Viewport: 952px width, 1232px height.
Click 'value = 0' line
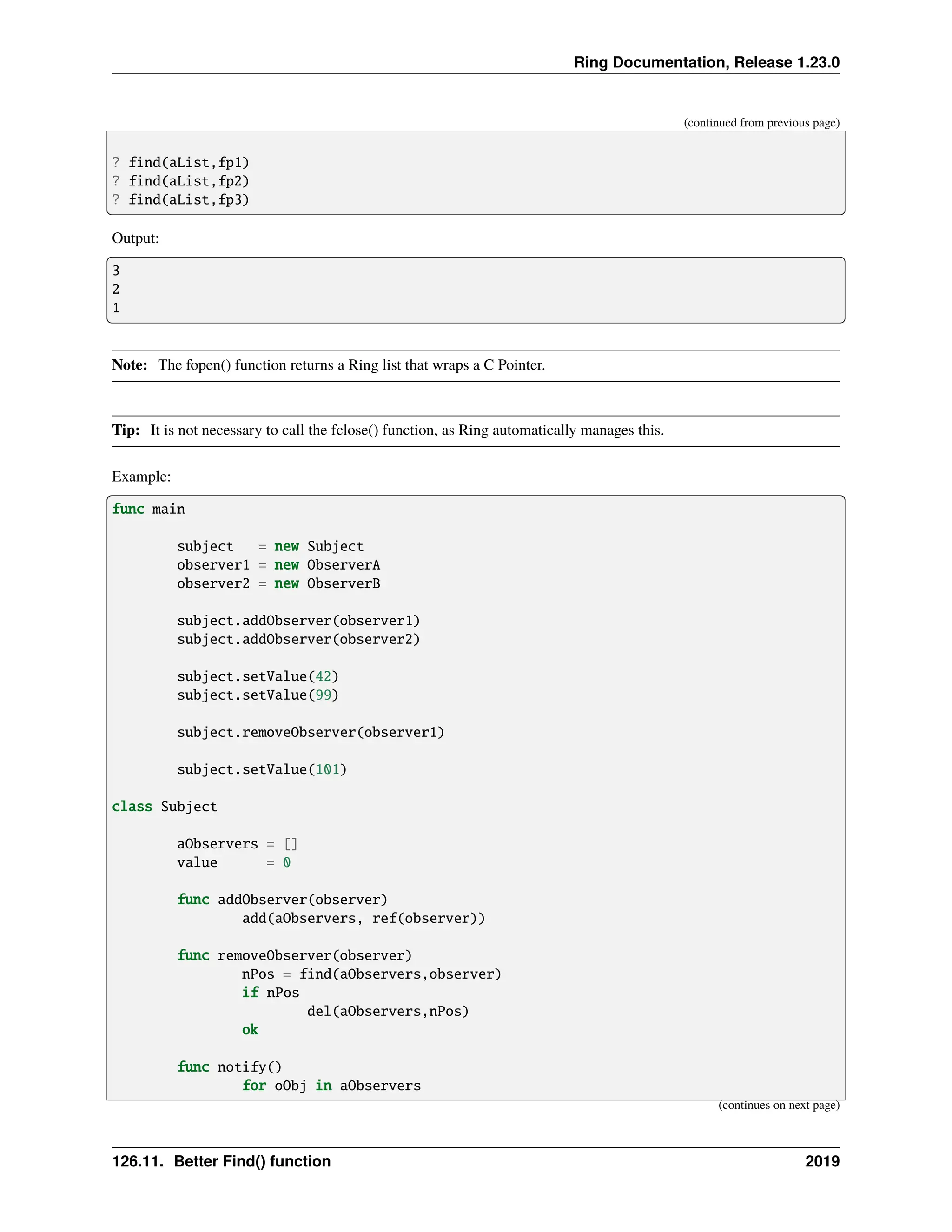point(234,862)
